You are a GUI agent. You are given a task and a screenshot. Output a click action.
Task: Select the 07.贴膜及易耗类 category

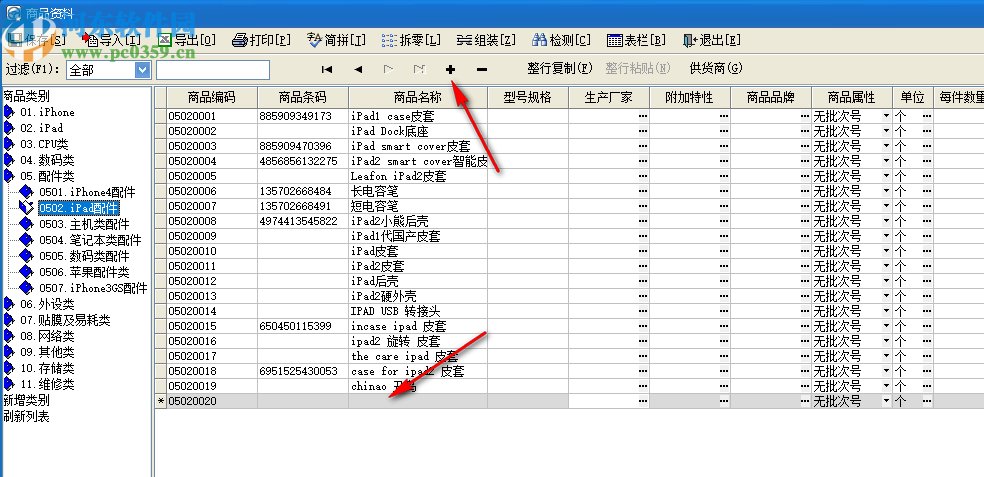click(65, 320)
